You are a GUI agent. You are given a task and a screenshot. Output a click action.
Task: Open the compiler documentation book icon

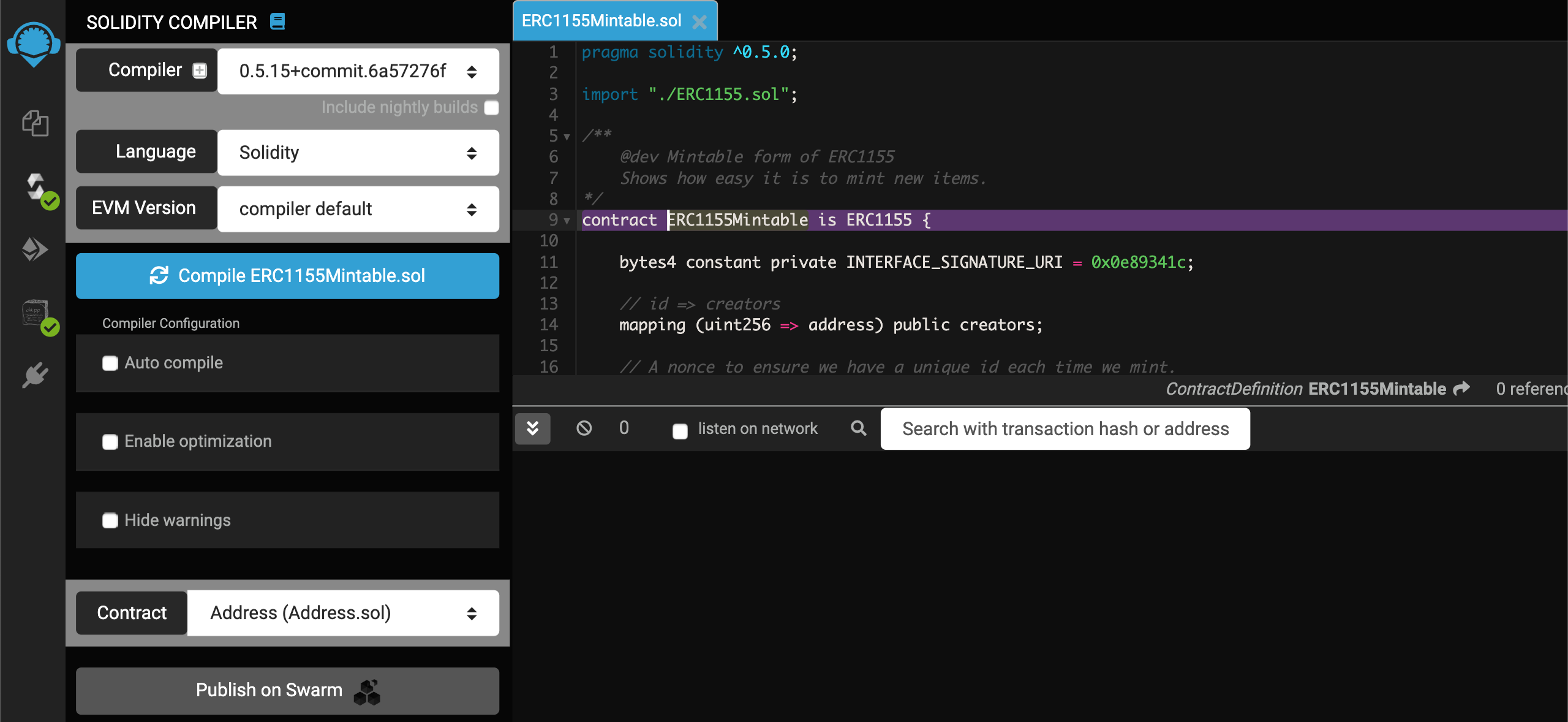pos(277,22)
